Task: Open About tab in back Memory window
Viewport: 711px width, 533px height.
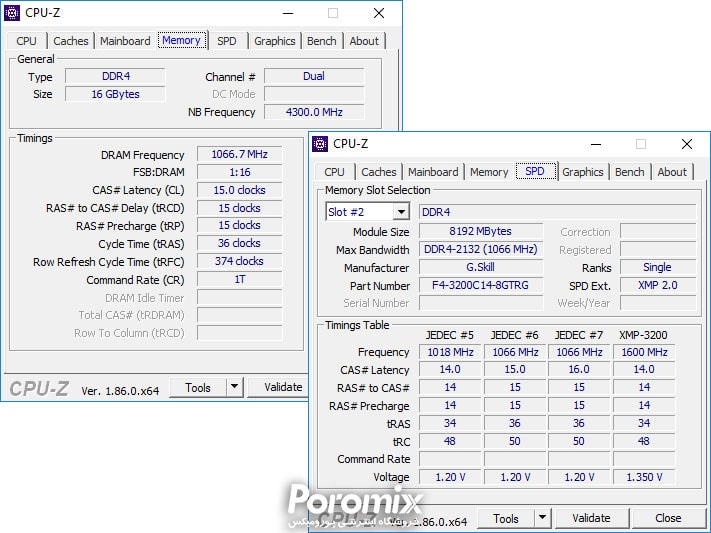Action: tap(364, 41)
